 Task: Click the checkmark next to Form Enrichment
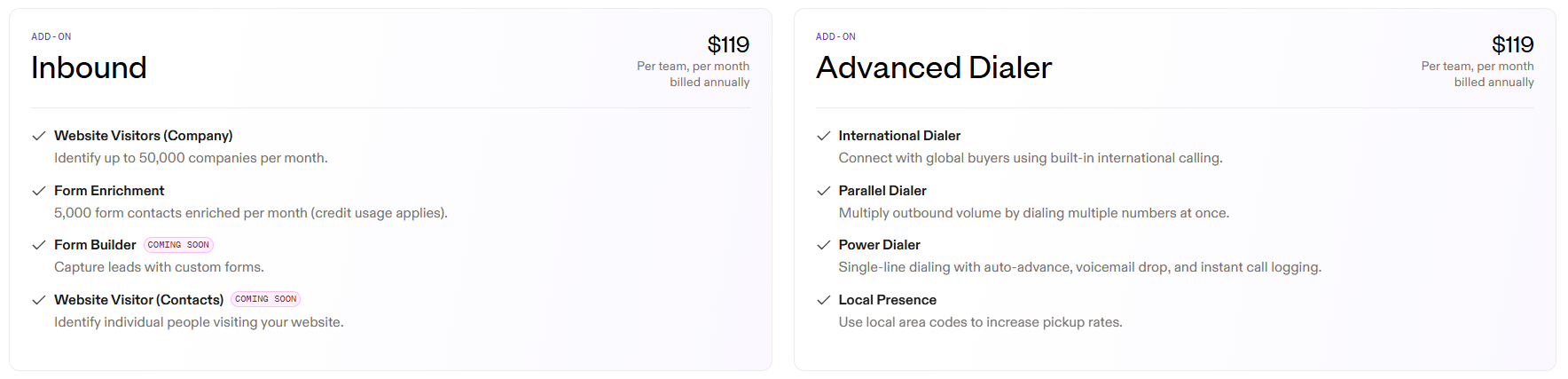[38, 191]
